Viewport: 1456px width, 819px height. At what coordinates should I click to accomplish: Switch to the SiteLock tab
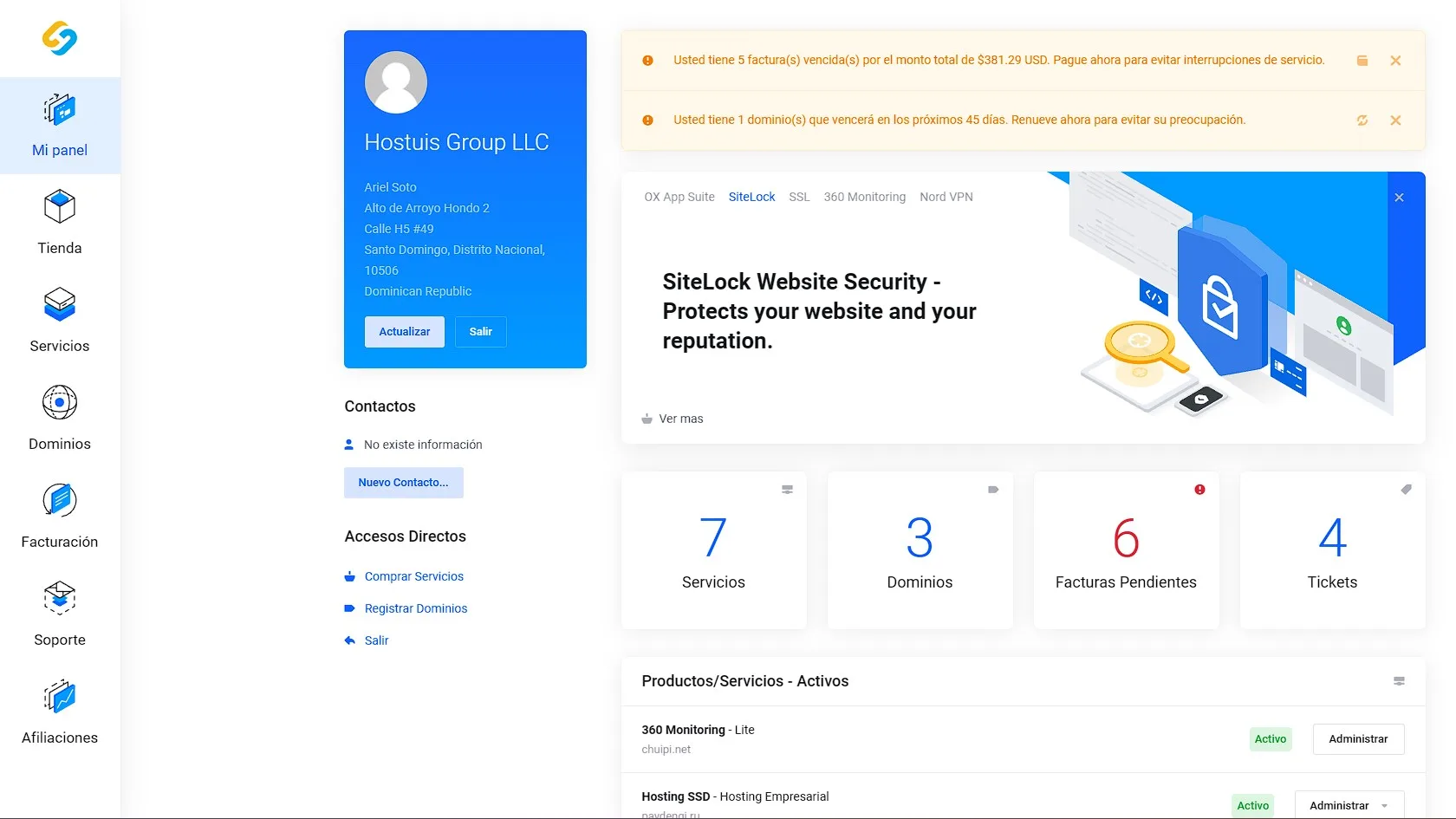[x=751, y=197]
